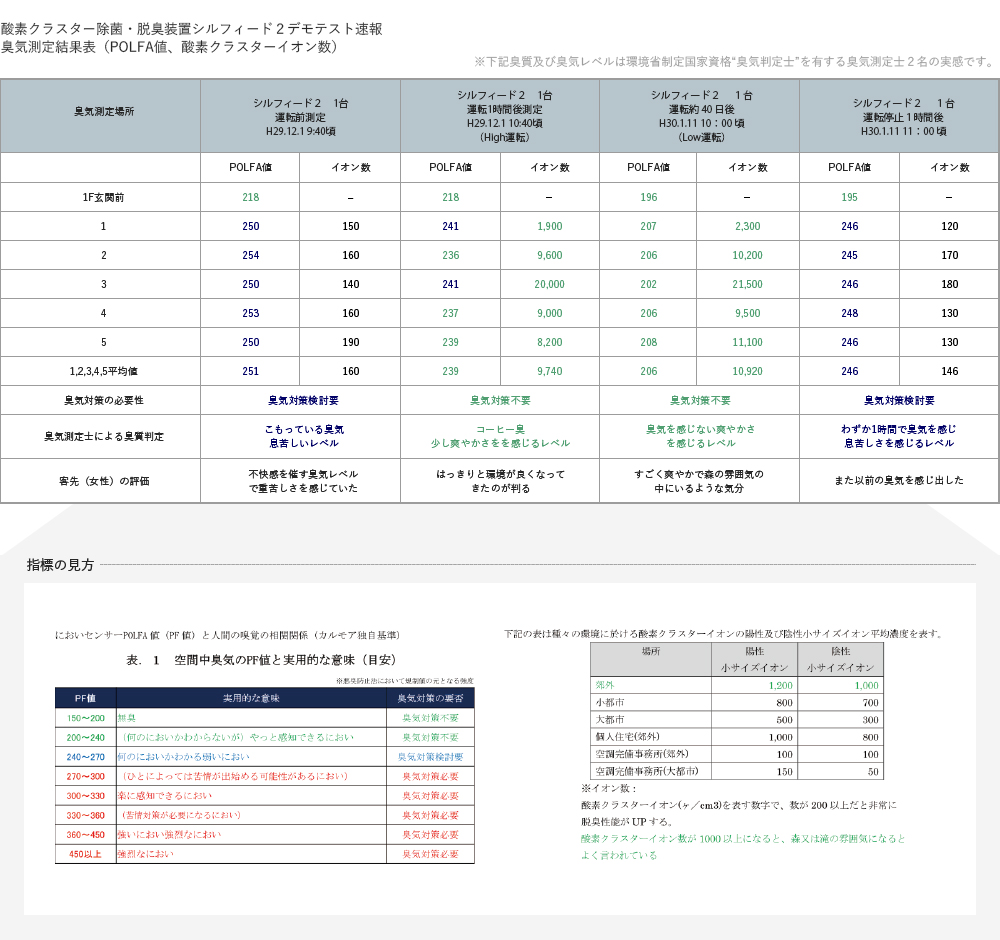The image size is (1000, 940).
Task: Click the note starting with ※下記臭質及び臭気レベル
Action: pos(734,62)
